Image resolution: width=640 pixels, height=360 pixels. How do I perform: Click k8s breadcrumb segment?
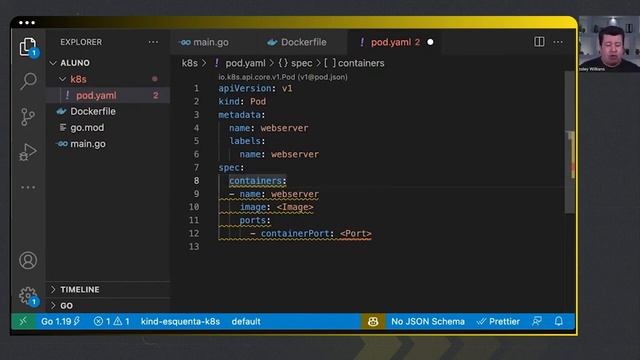point(189,63)
